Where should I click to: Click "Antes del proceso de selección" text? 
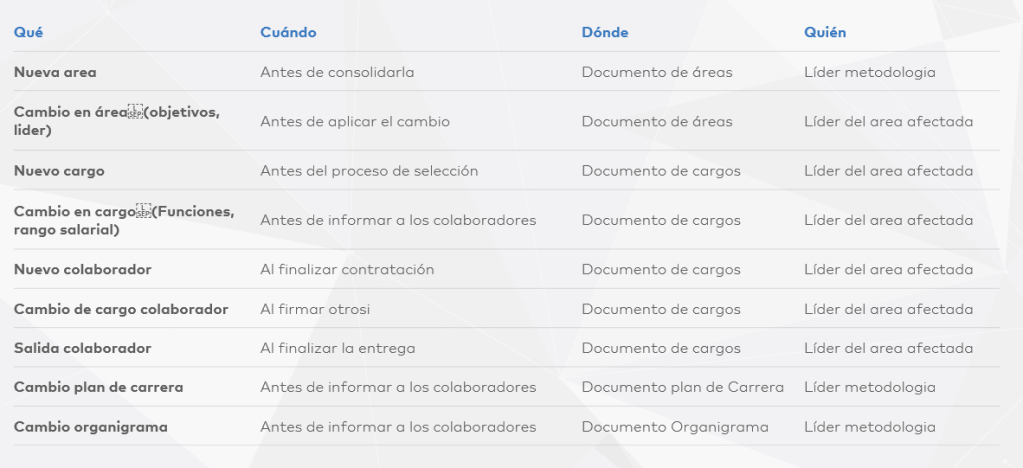(369, 171)
